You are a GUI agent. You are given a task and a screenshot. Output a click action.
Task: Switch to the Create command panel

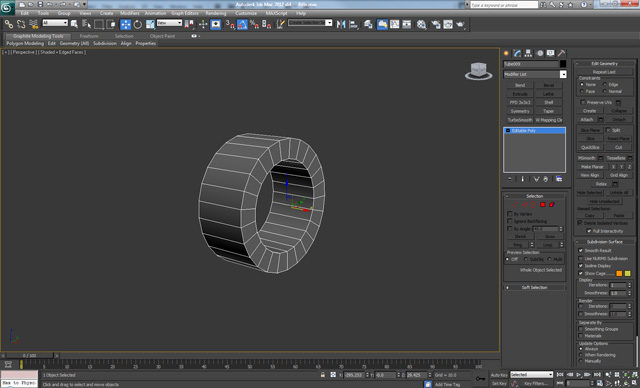[506, 53]
